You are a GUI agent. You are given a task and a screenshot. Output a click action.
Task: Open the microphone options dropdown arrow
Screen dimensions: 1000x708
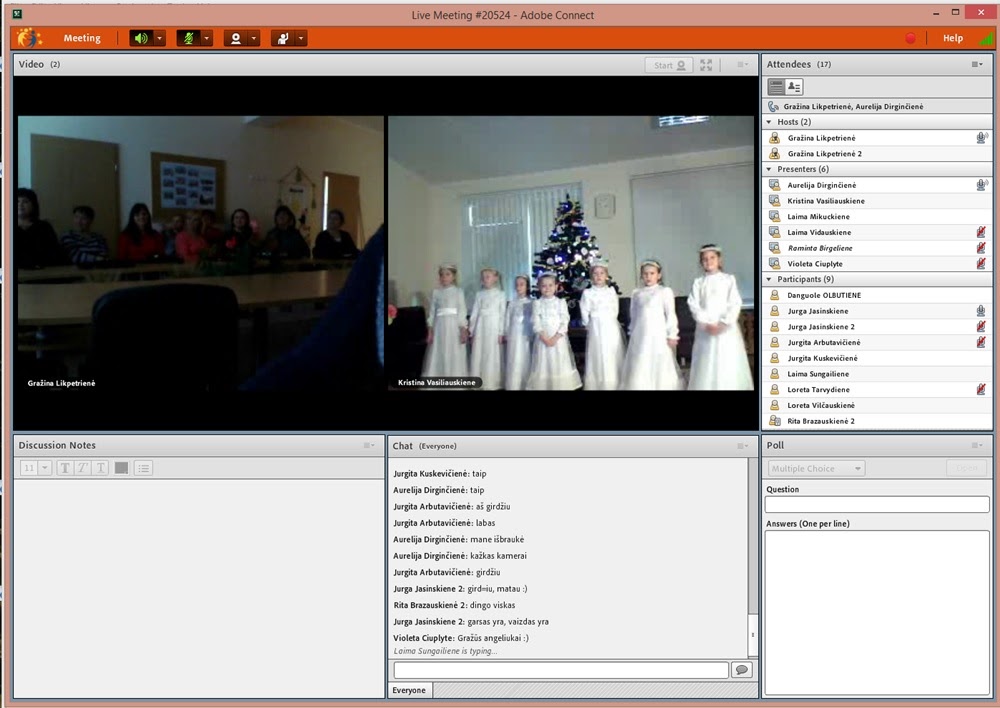tap(207, 38)
